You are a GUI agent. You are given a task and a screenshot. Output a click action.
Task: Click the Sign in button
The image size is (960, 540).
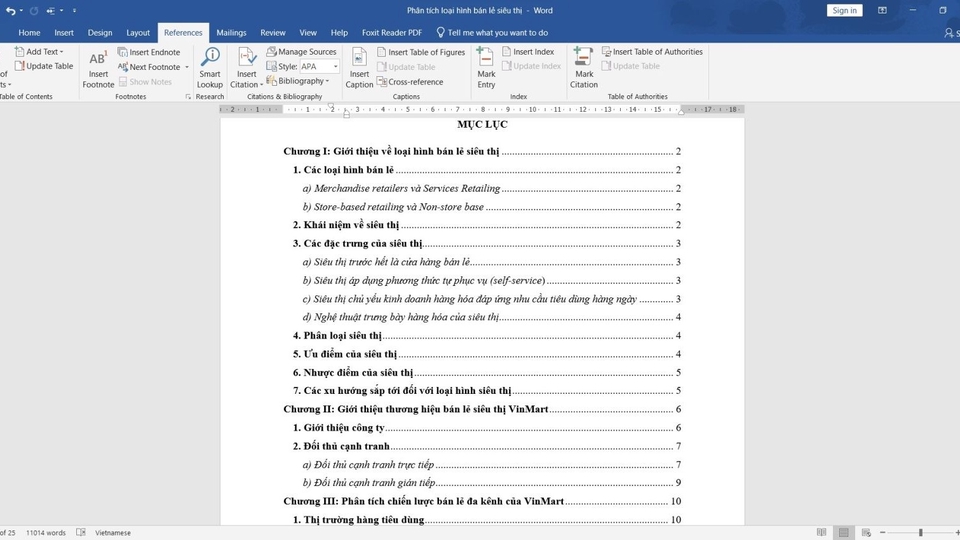(844, 10)
